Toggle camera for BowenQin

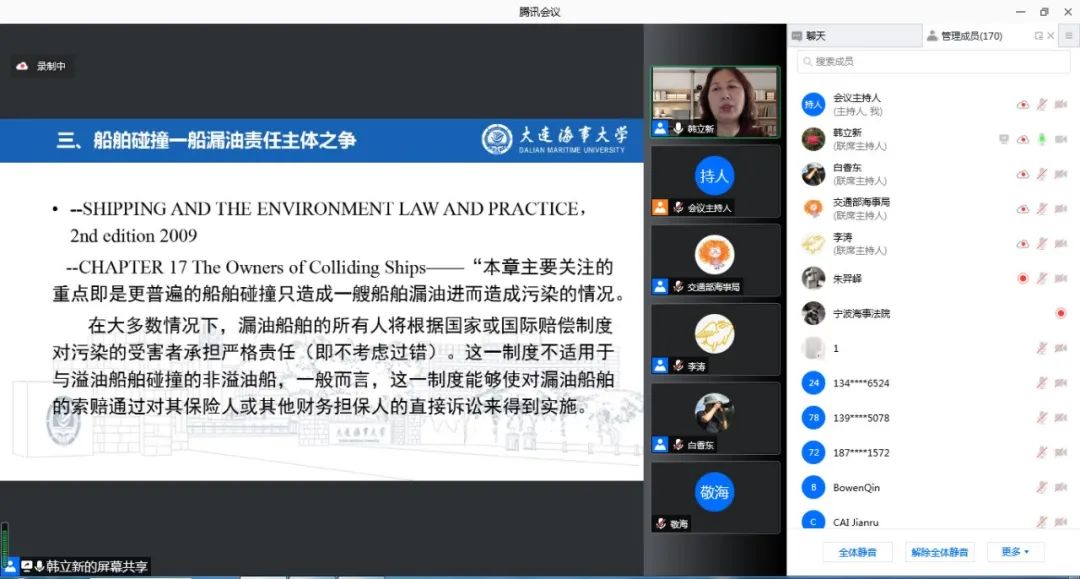coord(1060,487)
